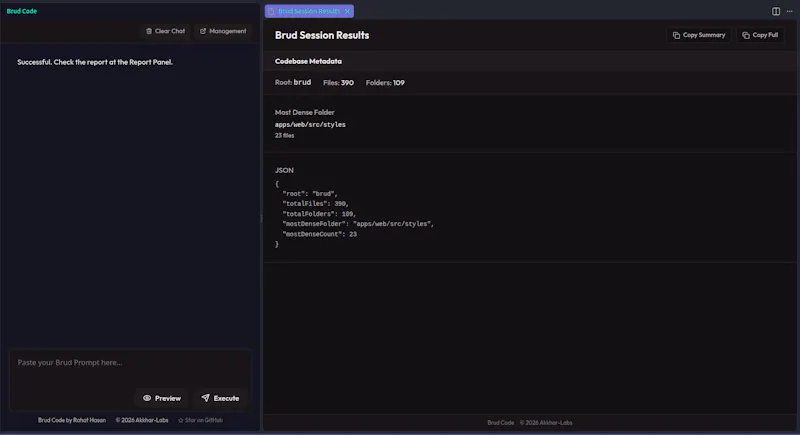The image size is (800, 435).
Task: Click the file icon on the results tab
Action: click(x=271, y=11)
